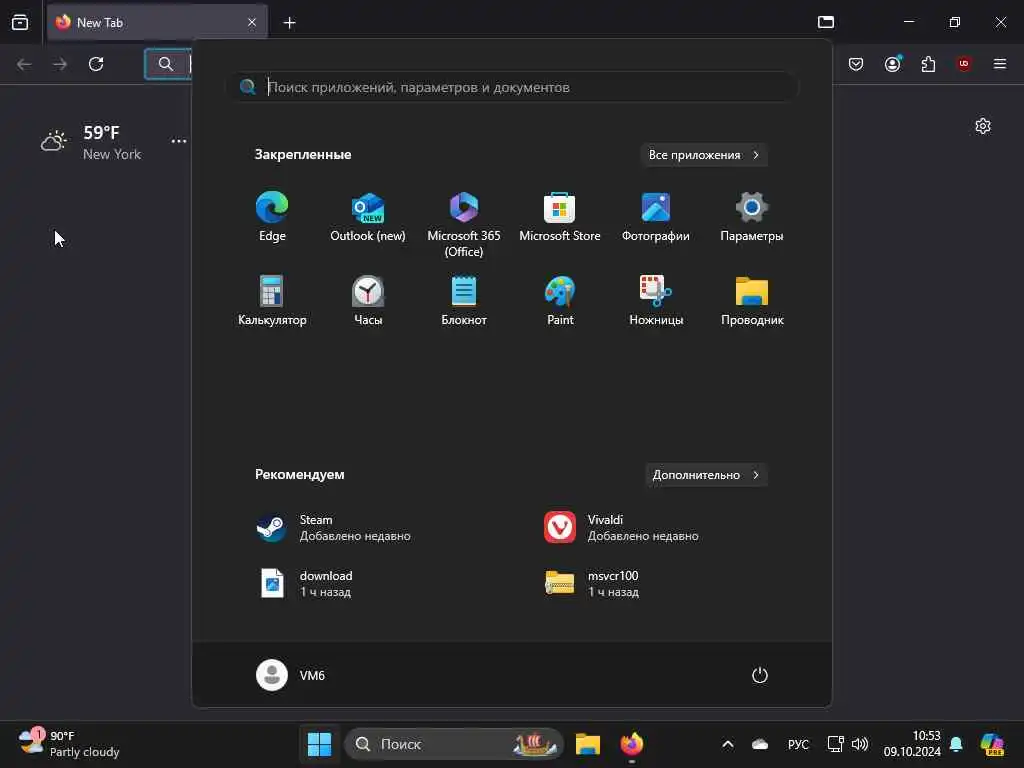Viewport: 1024px width, 768px height.
Task: Open clock showing 10:53 09.10.2024
Action: (912, 744)
